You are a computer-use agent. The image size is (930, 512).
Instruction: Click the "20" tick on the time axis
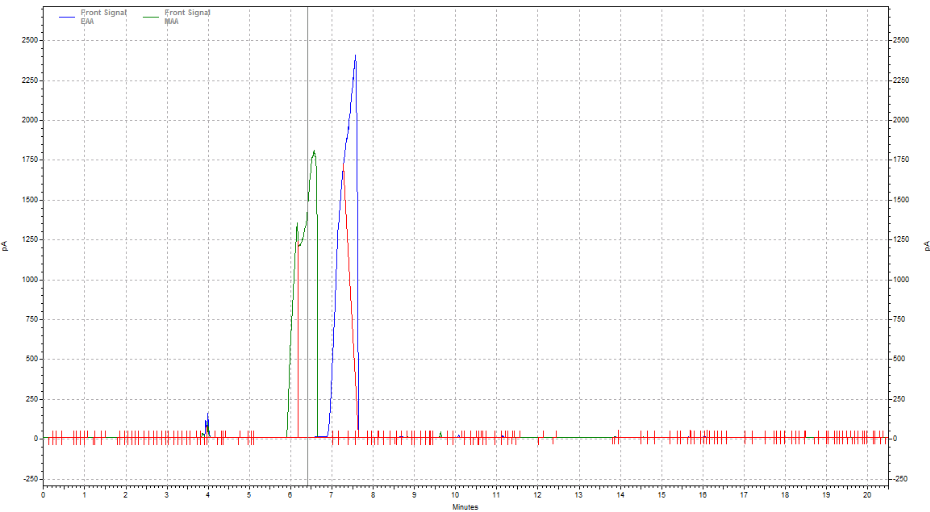point(867,495)
